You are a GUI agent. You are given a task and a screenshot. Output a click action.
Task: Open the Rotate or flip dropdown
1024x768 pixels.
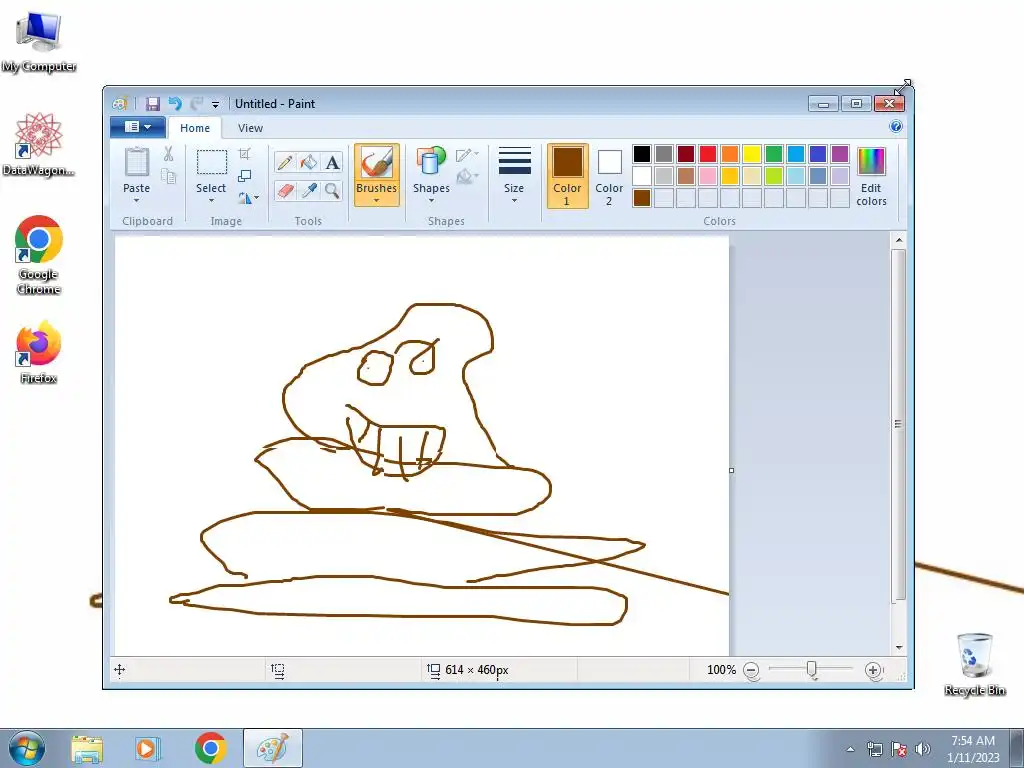click(x=248, y=197)
